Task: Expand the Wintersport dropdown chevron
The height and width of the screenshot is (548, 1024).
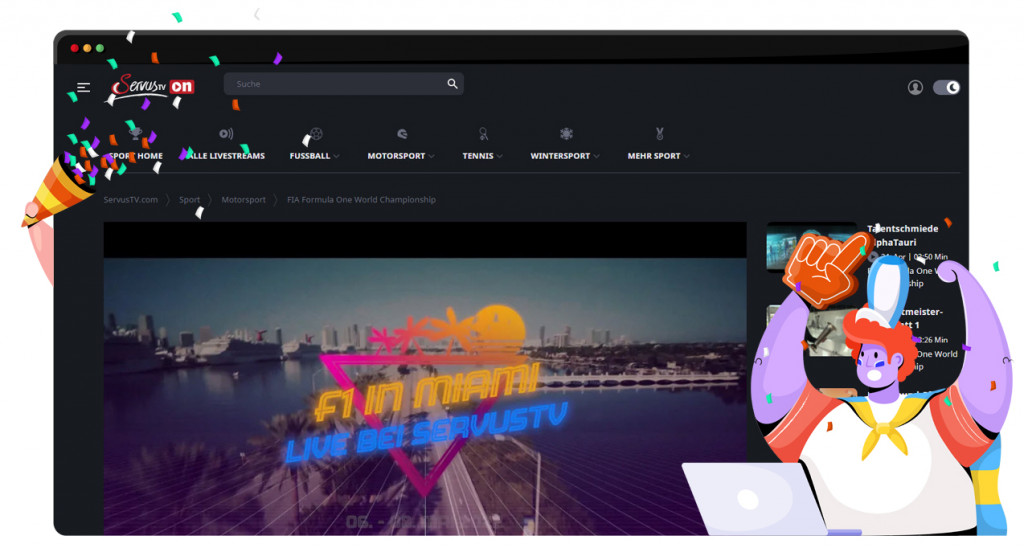Action: pos(596,156)
